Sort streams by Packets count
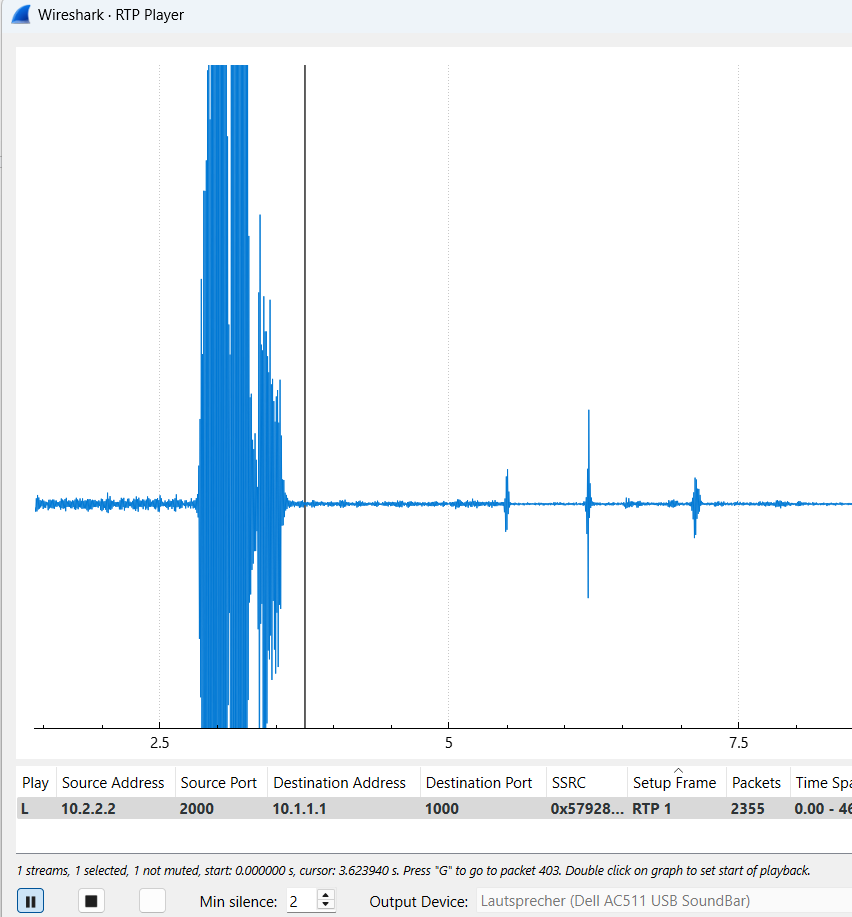Viewport: 852px width, 917px height. click(757, 782)
